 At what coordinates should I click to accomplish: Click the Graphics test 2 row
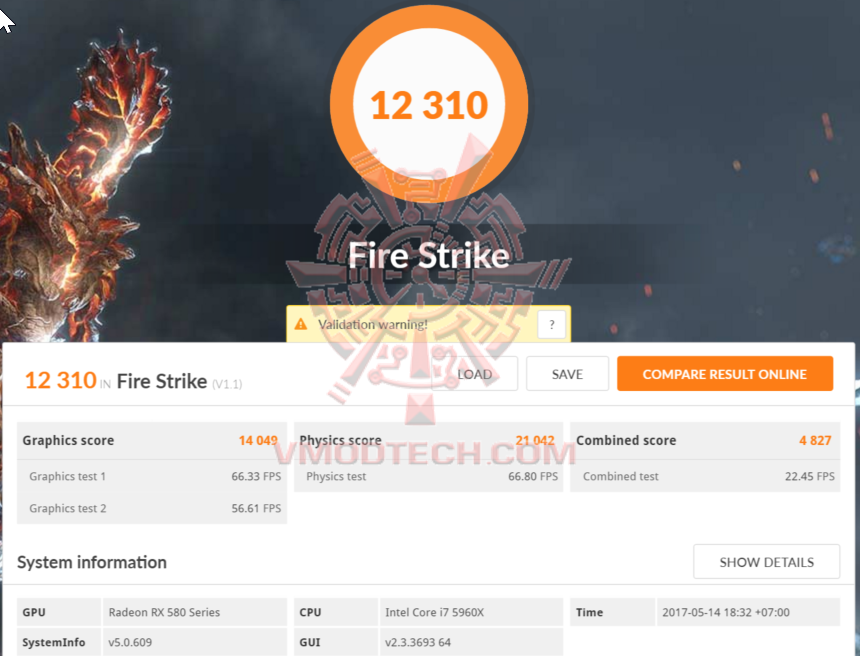152,508
